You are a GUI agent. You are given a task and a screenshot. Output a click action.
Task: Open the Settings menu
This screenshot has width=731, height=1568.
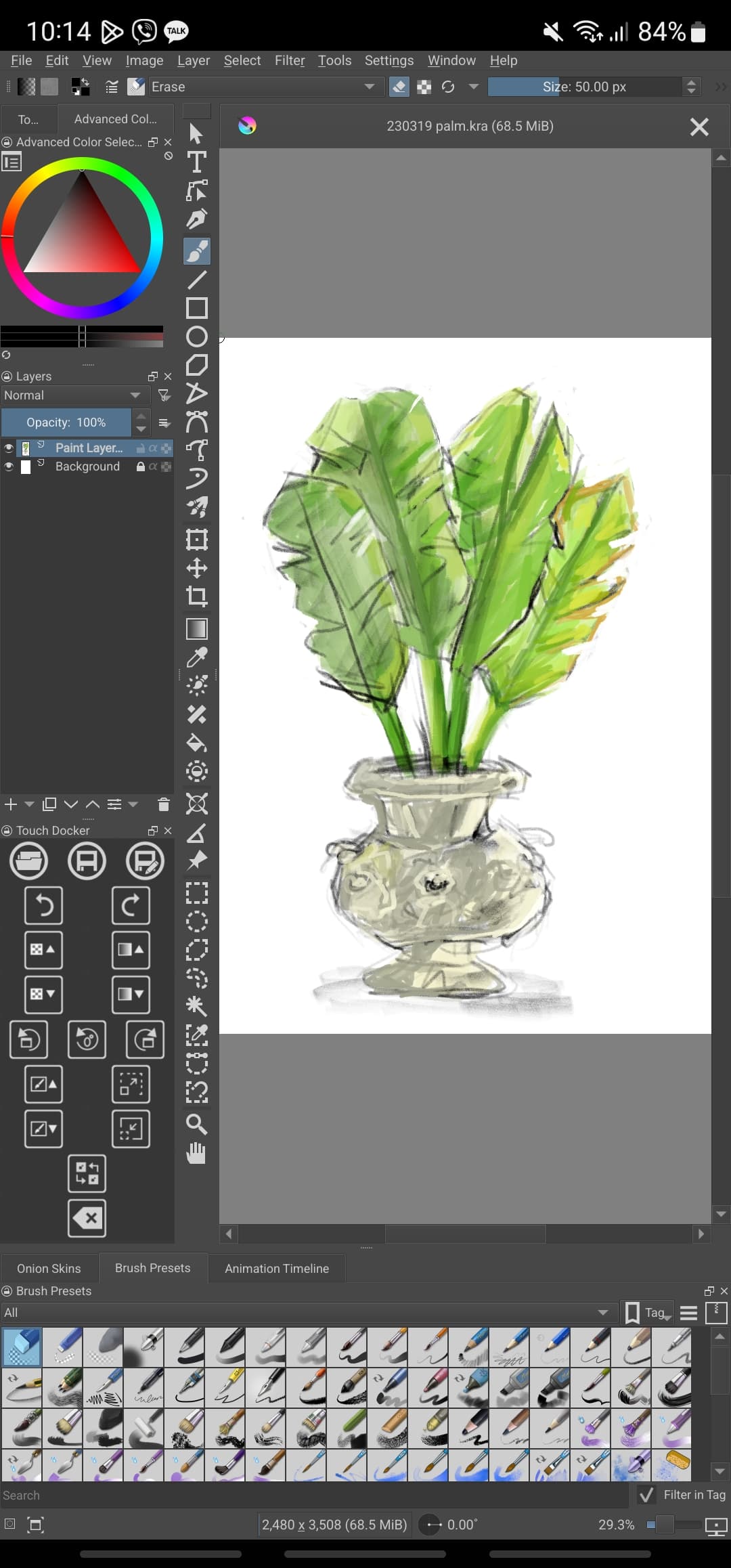point(389,60)
